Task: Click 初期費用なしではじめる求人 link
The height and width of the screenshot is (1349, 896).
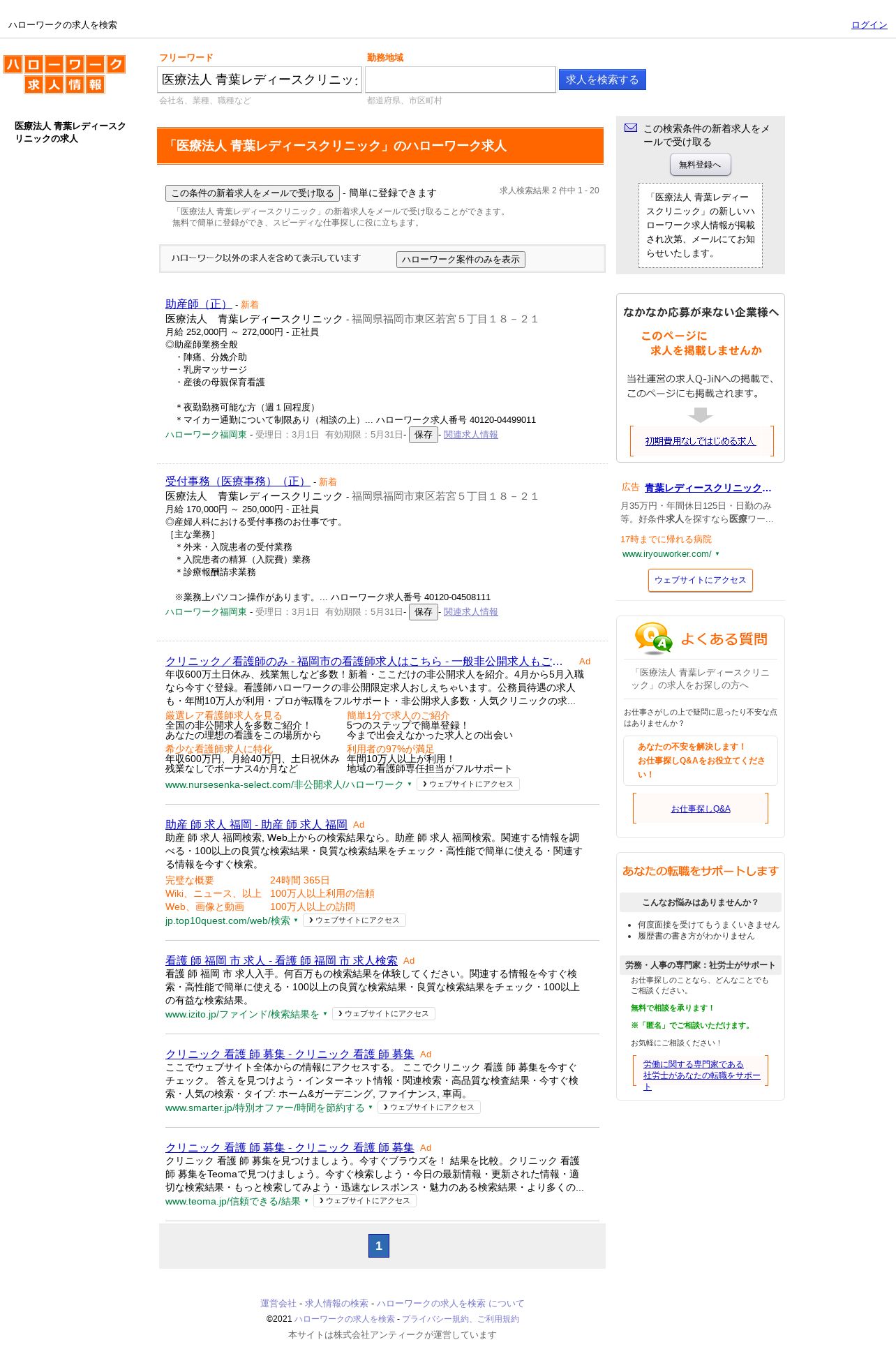Action: [700, 442]
